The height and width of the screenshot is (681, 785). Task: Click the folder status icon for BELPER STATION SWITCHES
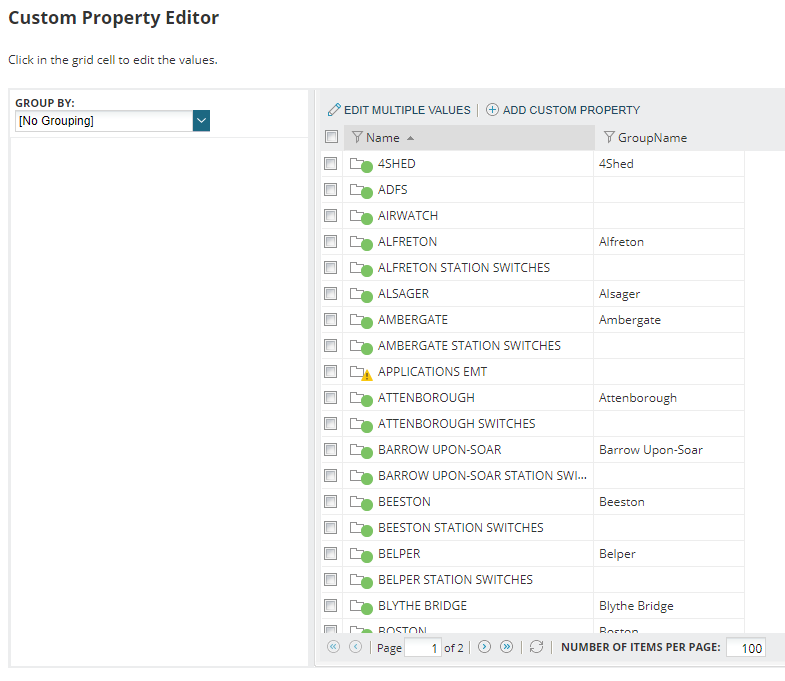(361, 581)
